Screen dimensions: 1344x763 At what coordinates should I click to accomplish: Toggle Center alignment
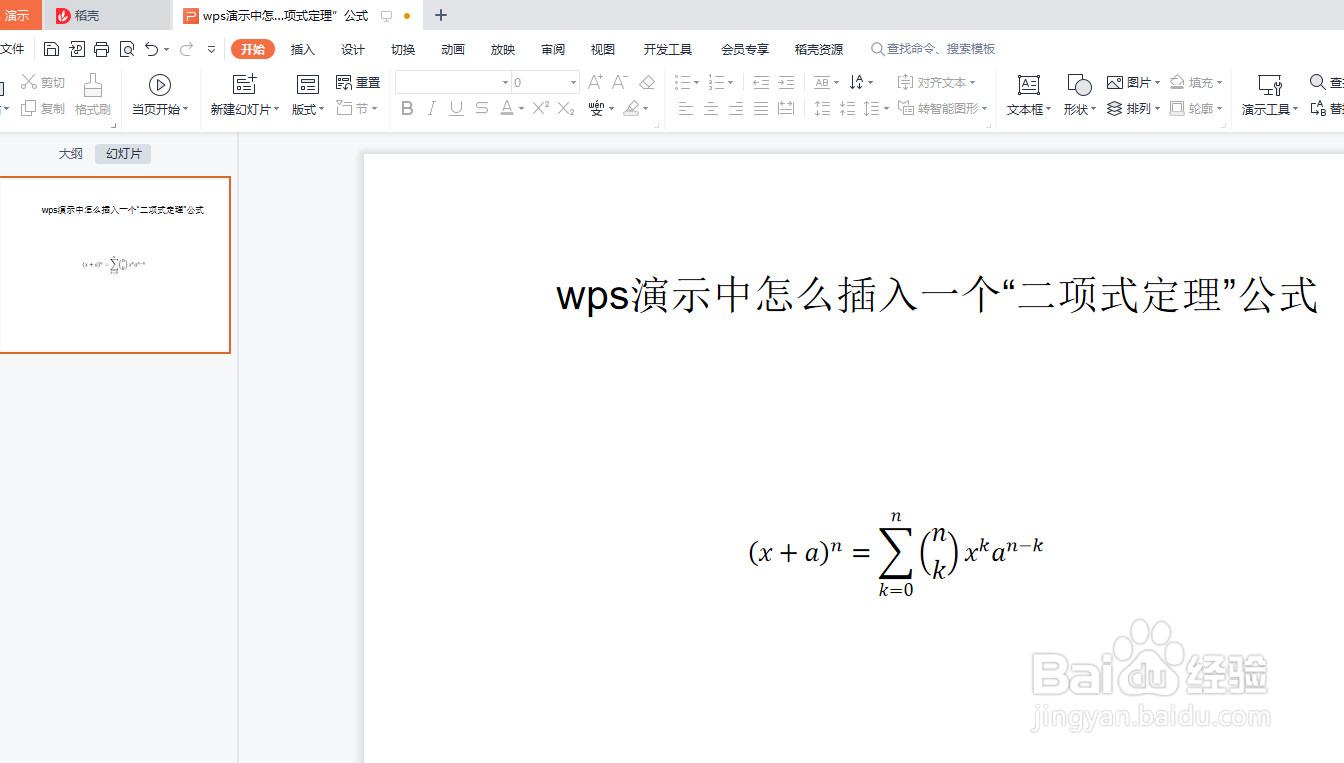(x=711, y=108)
